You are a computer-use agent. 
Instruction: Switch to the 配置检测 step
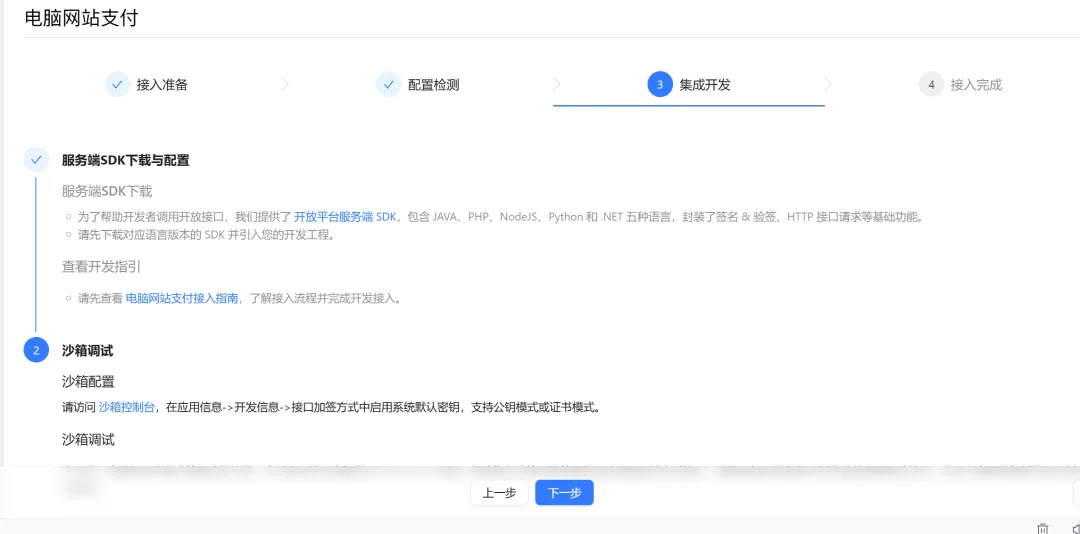click(x=433, y=85)
